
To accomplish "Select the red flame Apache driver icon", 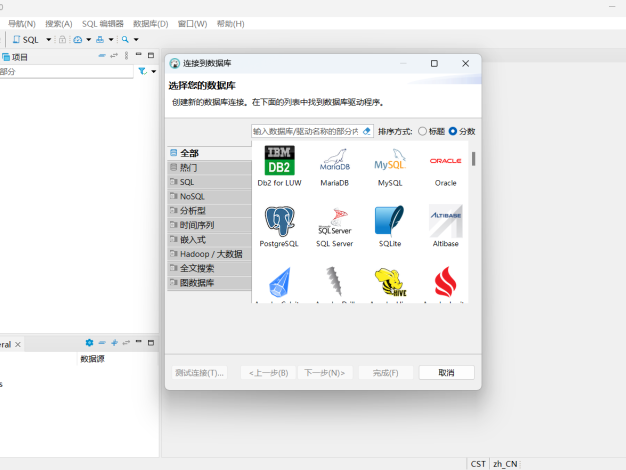I will click(446, 282).
